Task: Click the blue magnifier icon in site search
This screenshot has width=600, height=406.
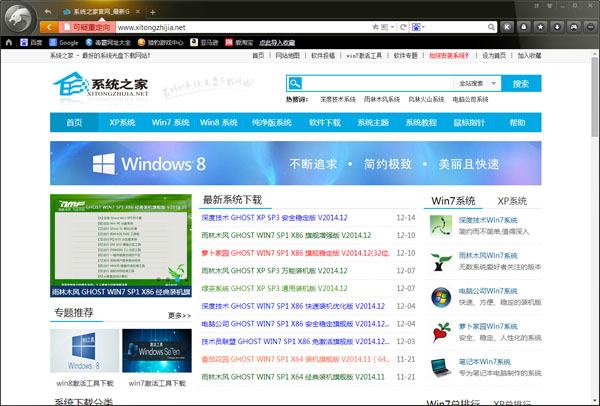Action: click(295, 83)
